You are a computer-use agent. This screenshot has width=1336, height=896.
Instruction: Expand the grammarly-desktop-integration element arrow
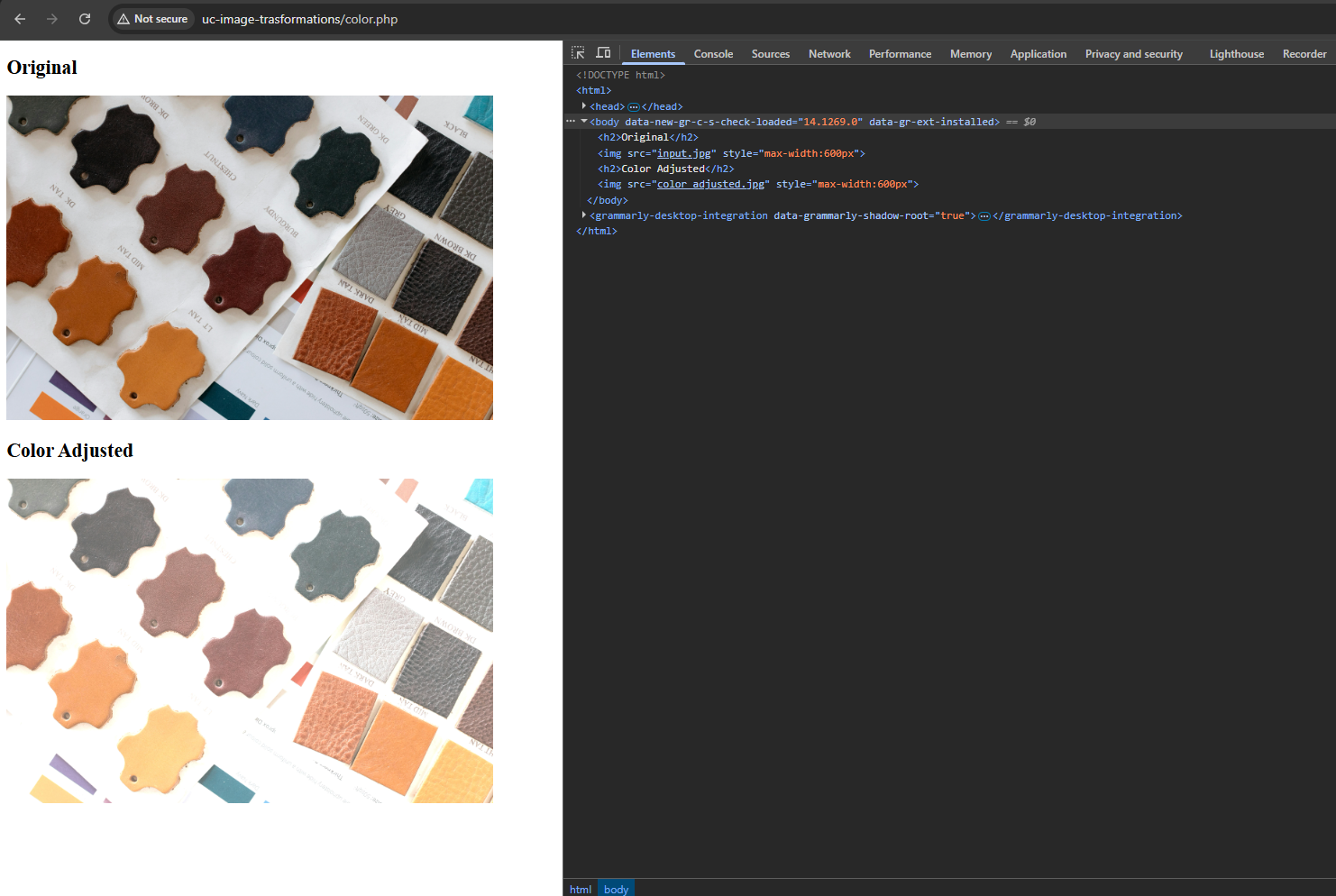point(584,215)
